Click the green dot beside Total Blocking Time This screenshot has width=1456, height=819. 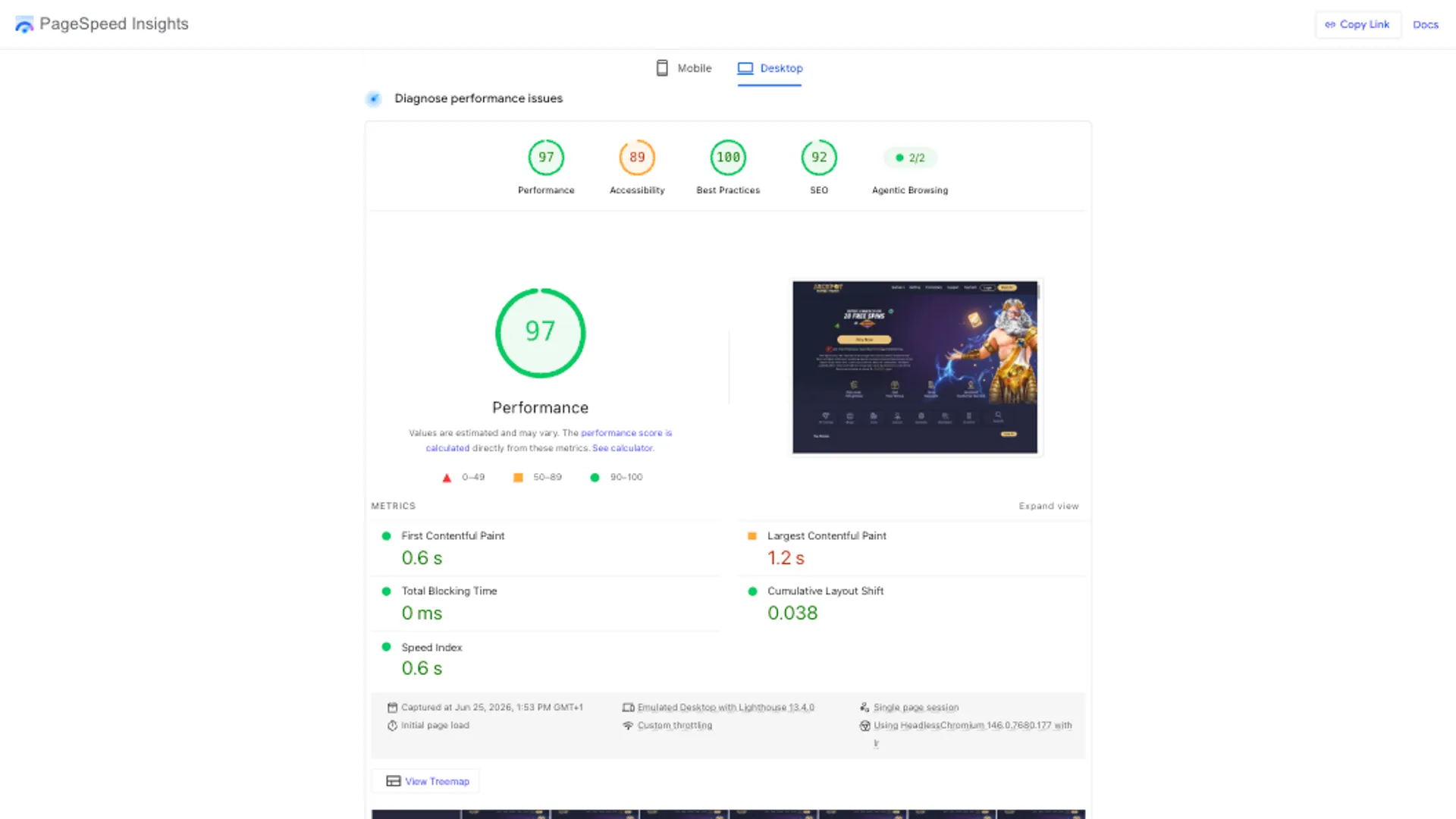(x=386, y=591)
